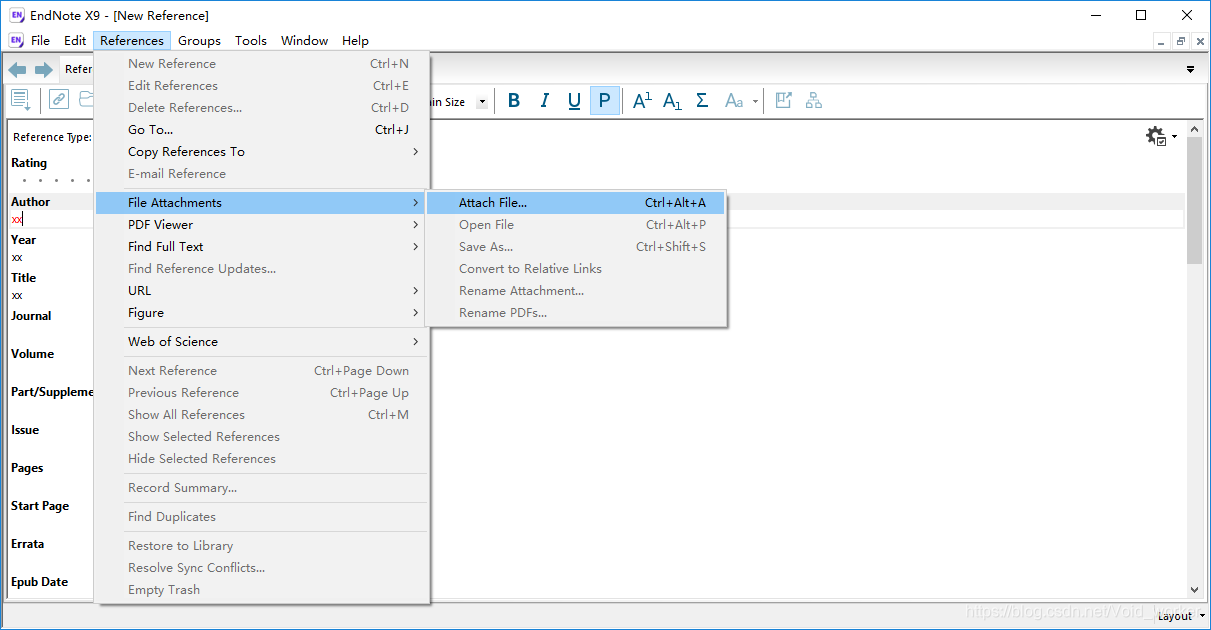Click the vertical scrollbar thumb

point(1194,200)
